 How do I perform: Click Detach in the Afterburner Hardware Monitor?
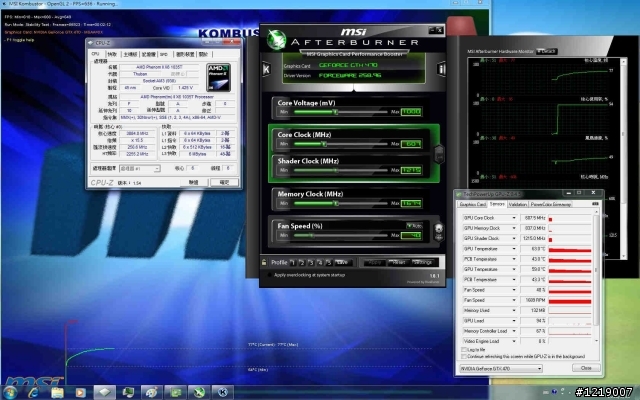point(547,51)
